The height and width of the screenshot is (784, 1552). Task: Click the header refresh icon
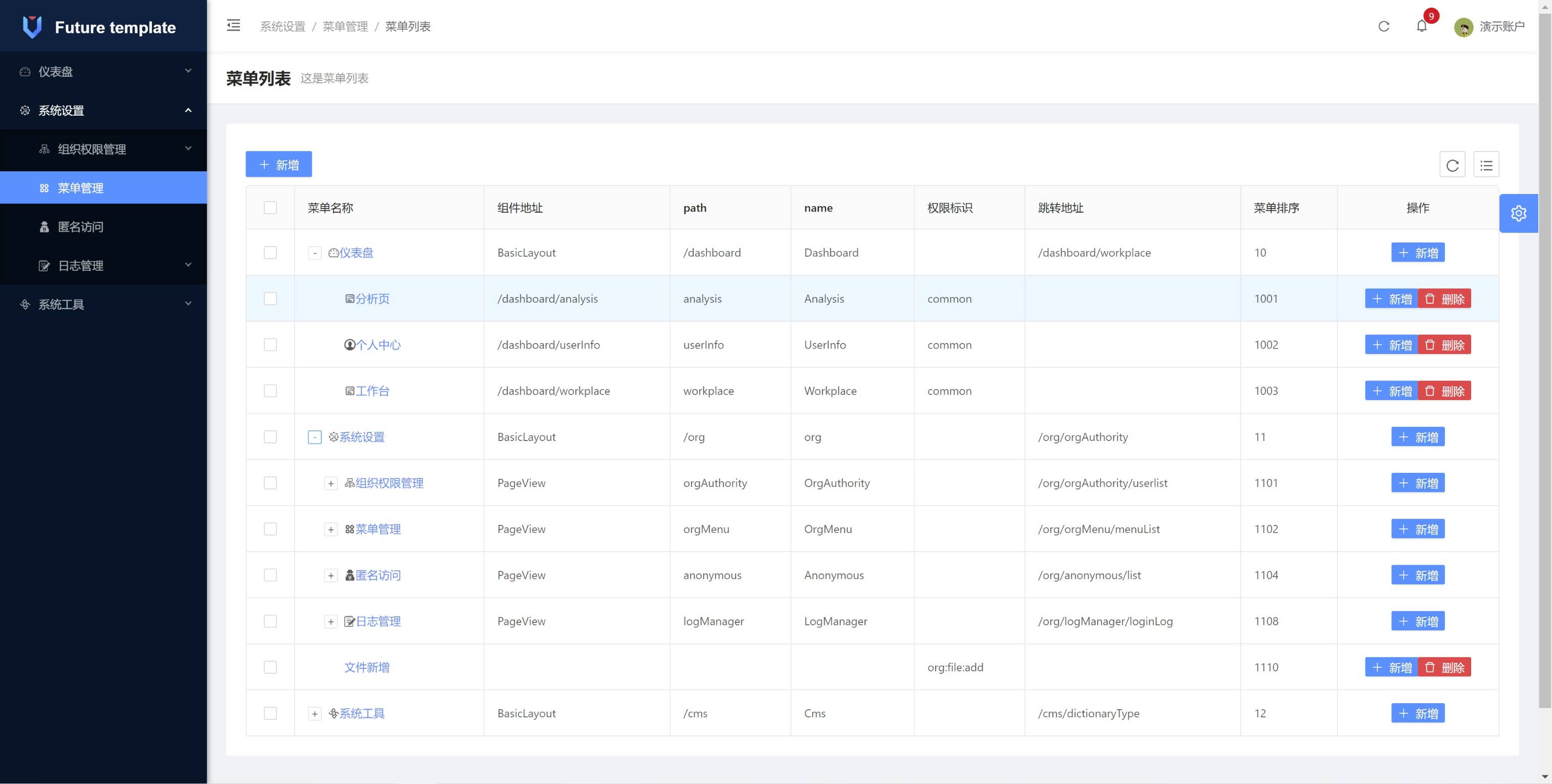1383,26
